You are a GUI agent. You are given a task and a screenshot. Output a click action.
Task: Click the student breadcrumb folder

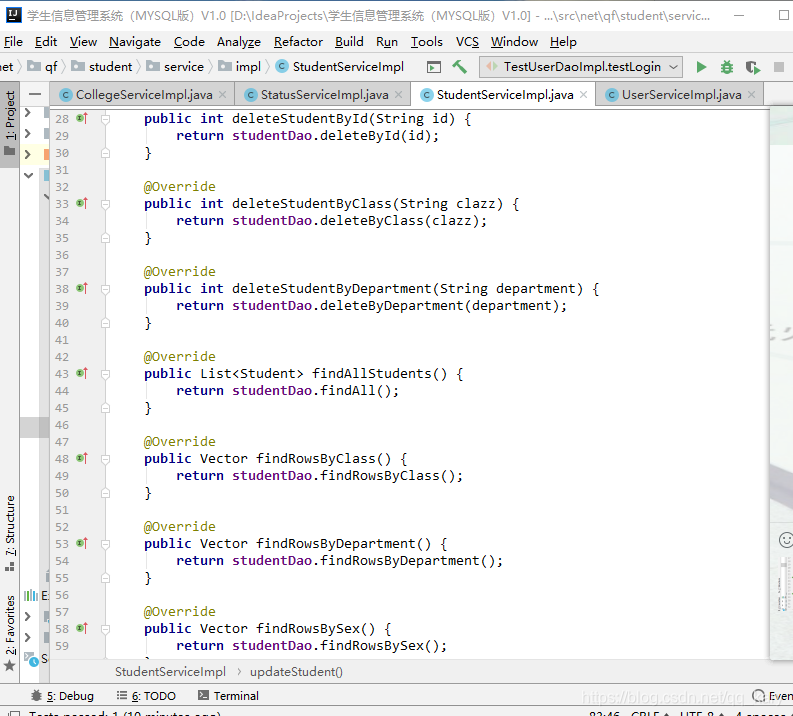(101, 67)
